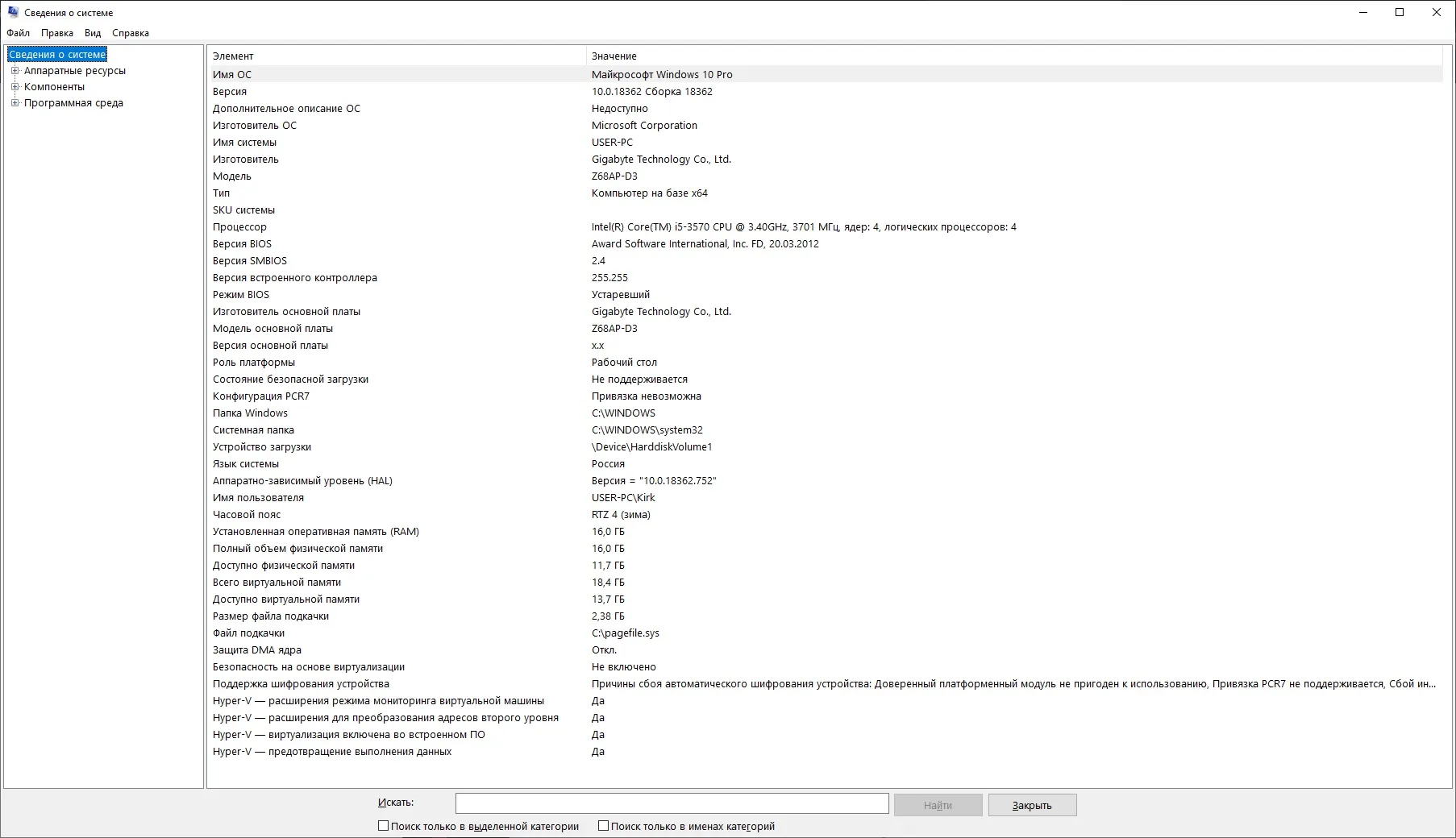
Task: Select Роль платформы row
Action: [x=825, y=362]
